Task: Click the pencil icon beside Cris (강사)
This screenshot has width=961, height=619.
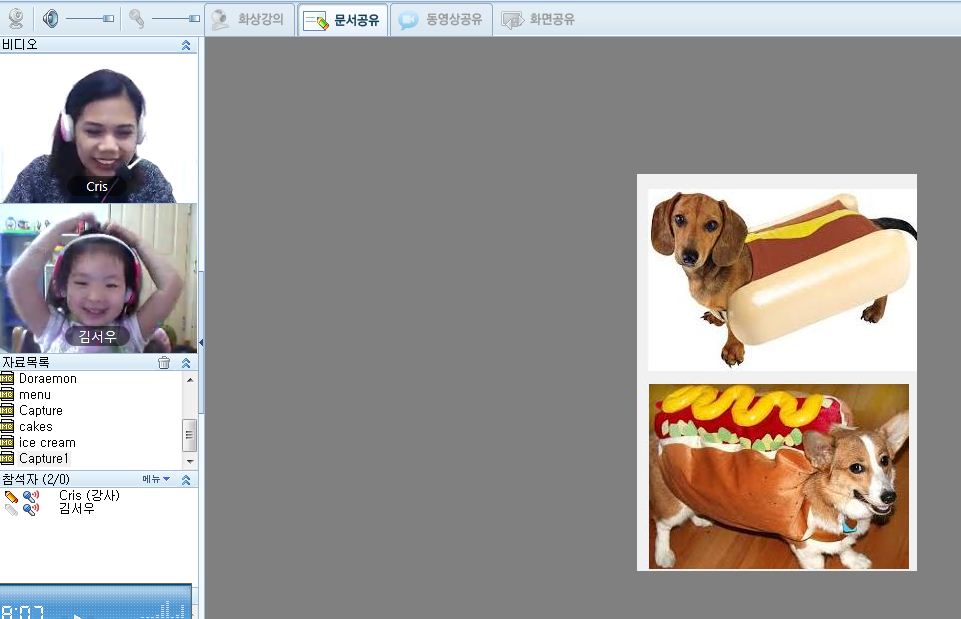Action: [11, 496]
